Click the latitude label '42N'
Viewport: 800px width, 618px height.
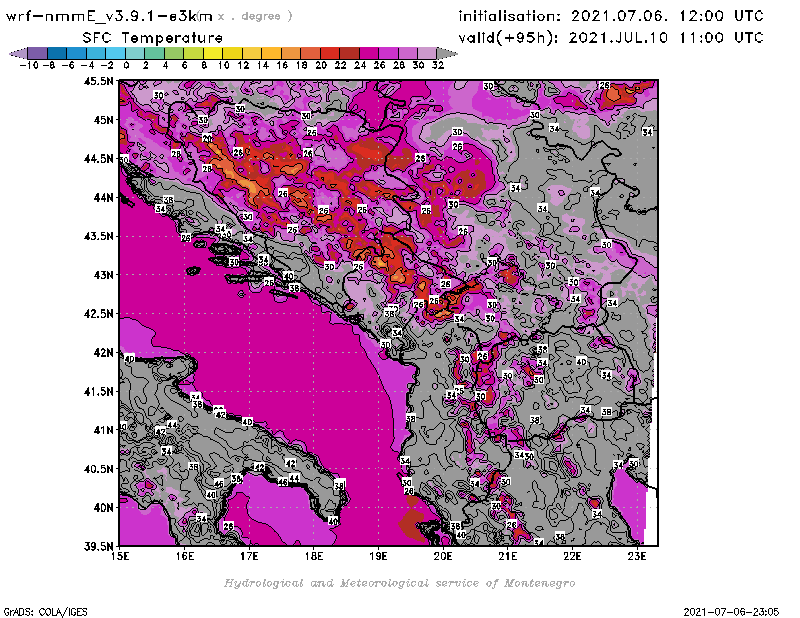click(x=103, y=353)
